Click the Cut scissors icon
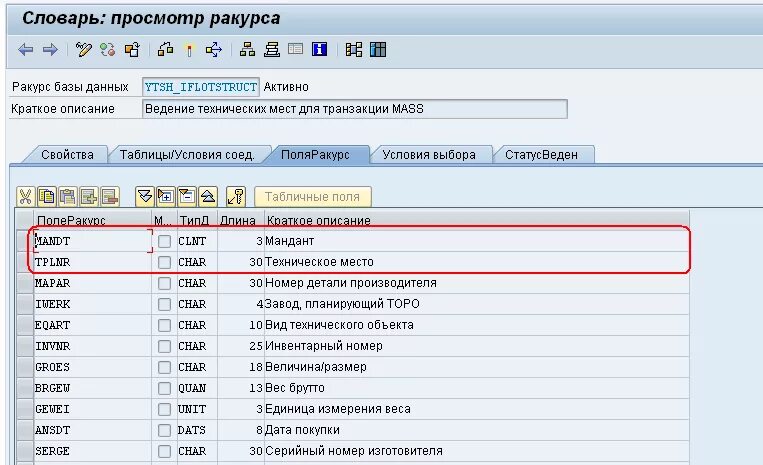This screenshot has width=763, height=465. [25, 197]
